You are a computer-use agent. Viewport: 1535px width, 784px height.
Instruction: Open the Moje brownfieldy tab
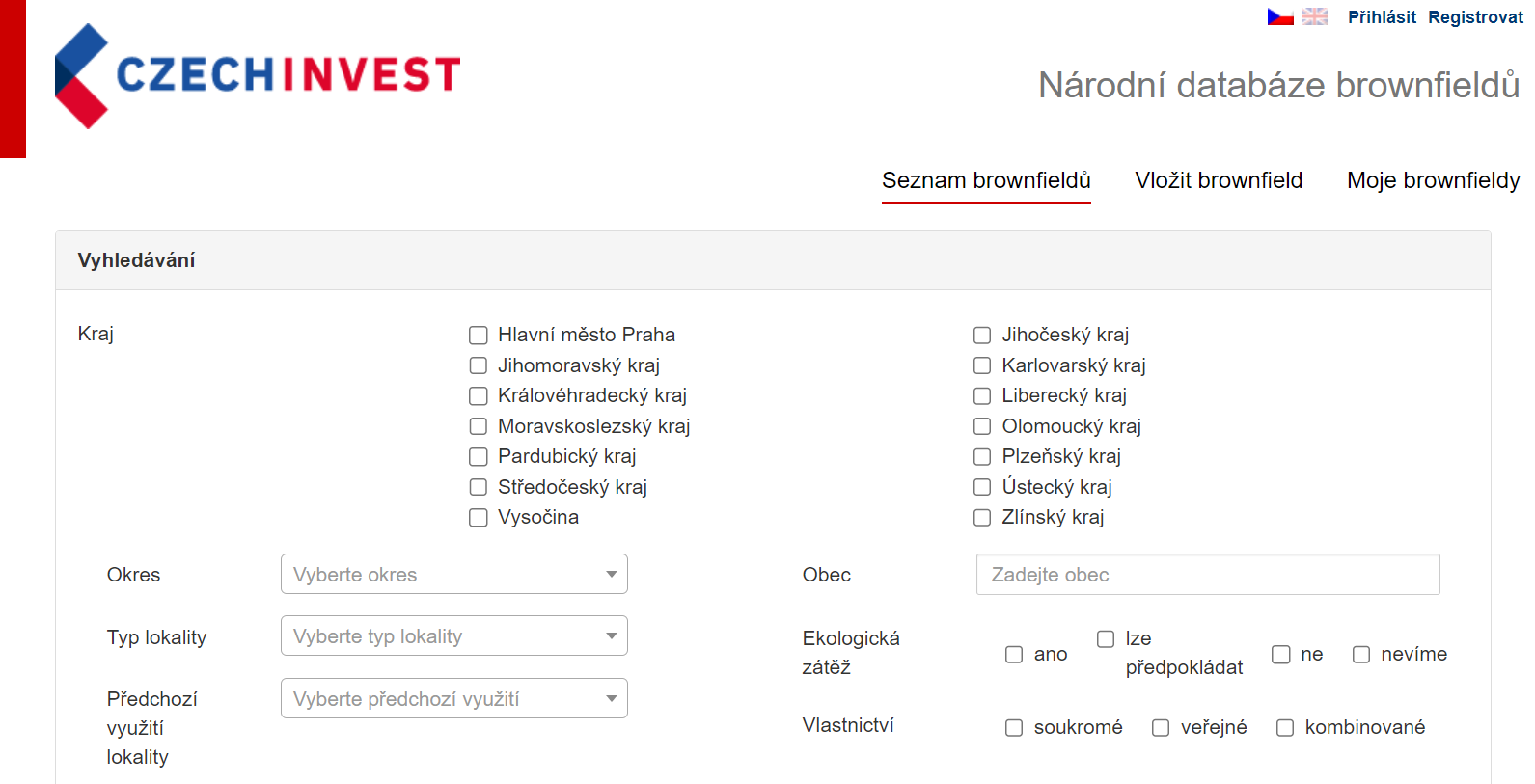pyautogui.click(x=1433, y=180)
